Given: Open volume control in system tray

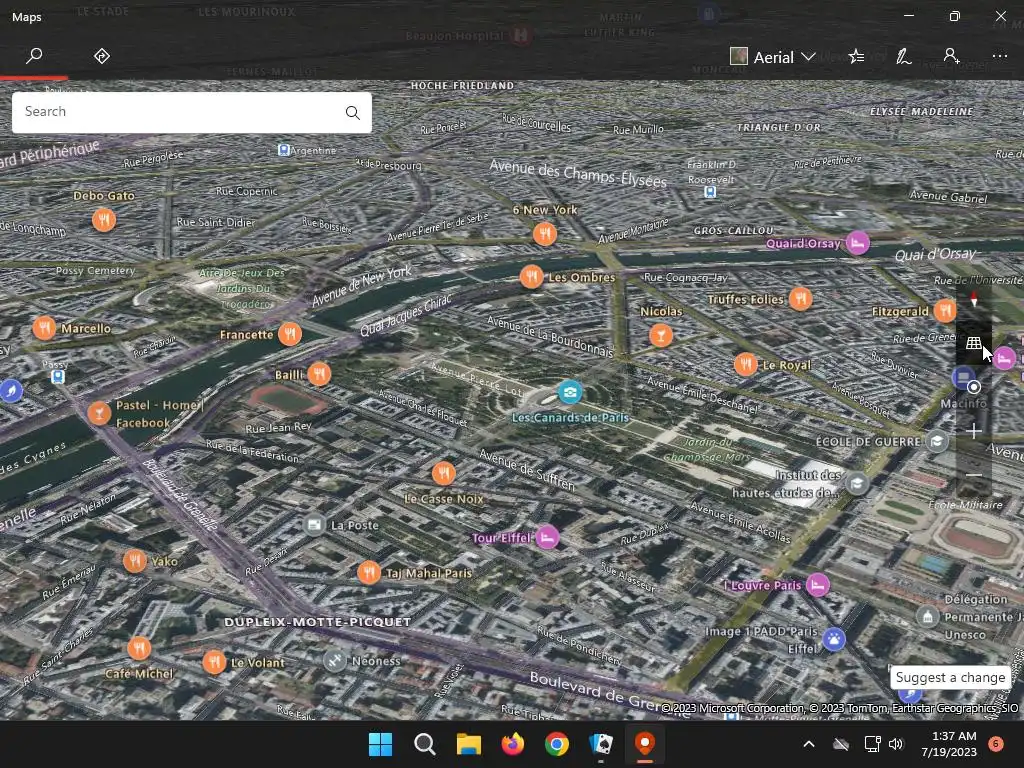Looking at the screenshot, I should 896,744.
